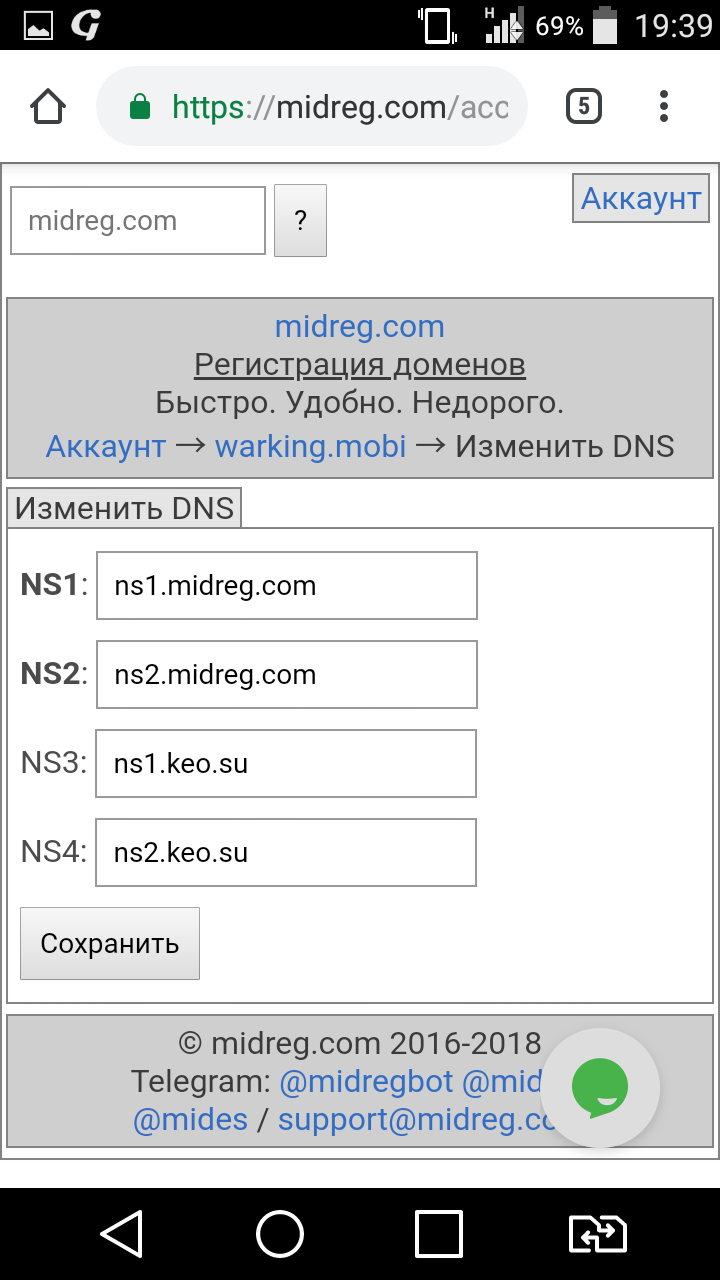Select the Изменить DNS tab
Screen dimensions: 720x1280
pyautogui.click(x=124, y=508)
